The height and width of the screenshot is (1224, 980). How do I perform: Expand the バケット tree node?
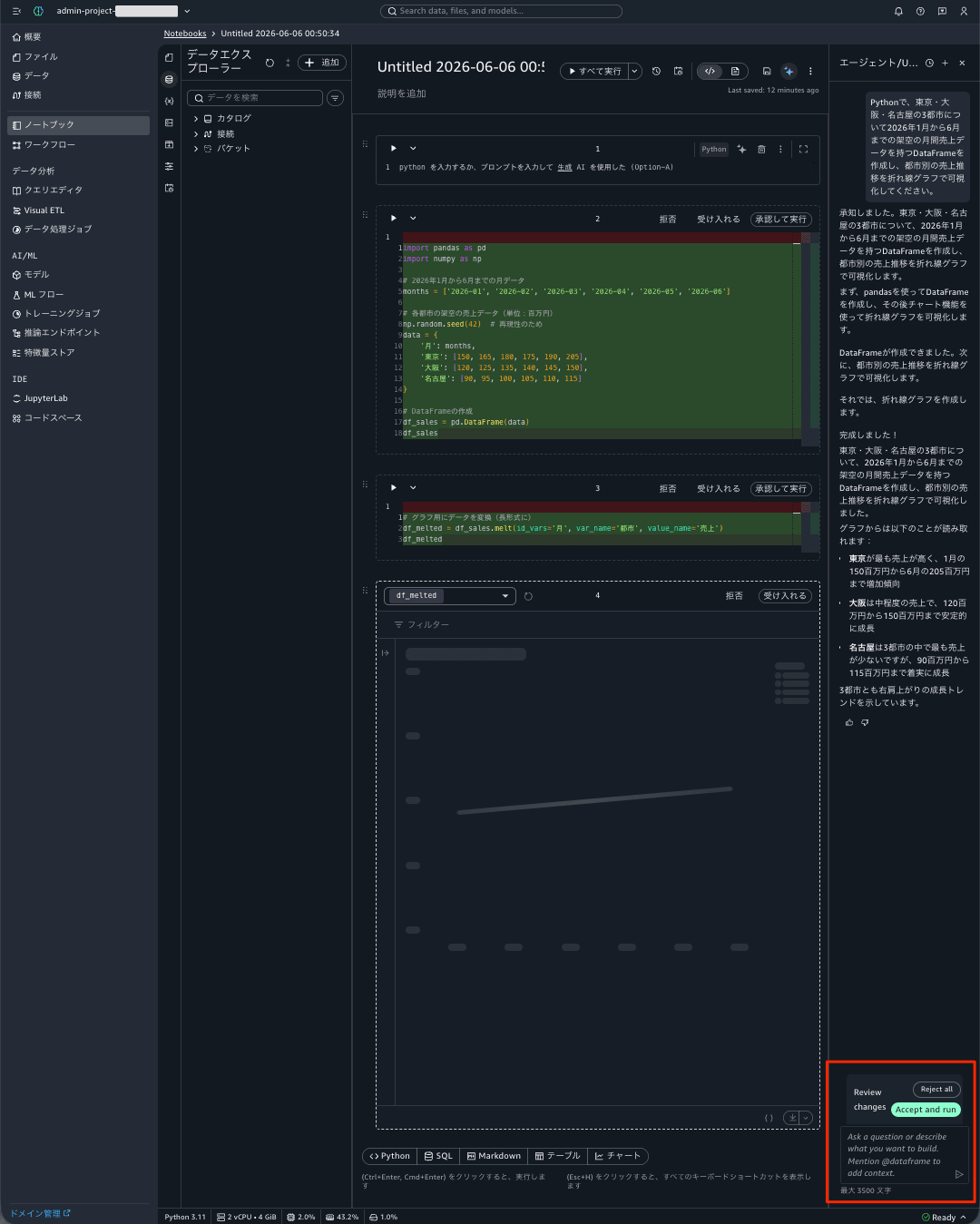click(196, 149)
